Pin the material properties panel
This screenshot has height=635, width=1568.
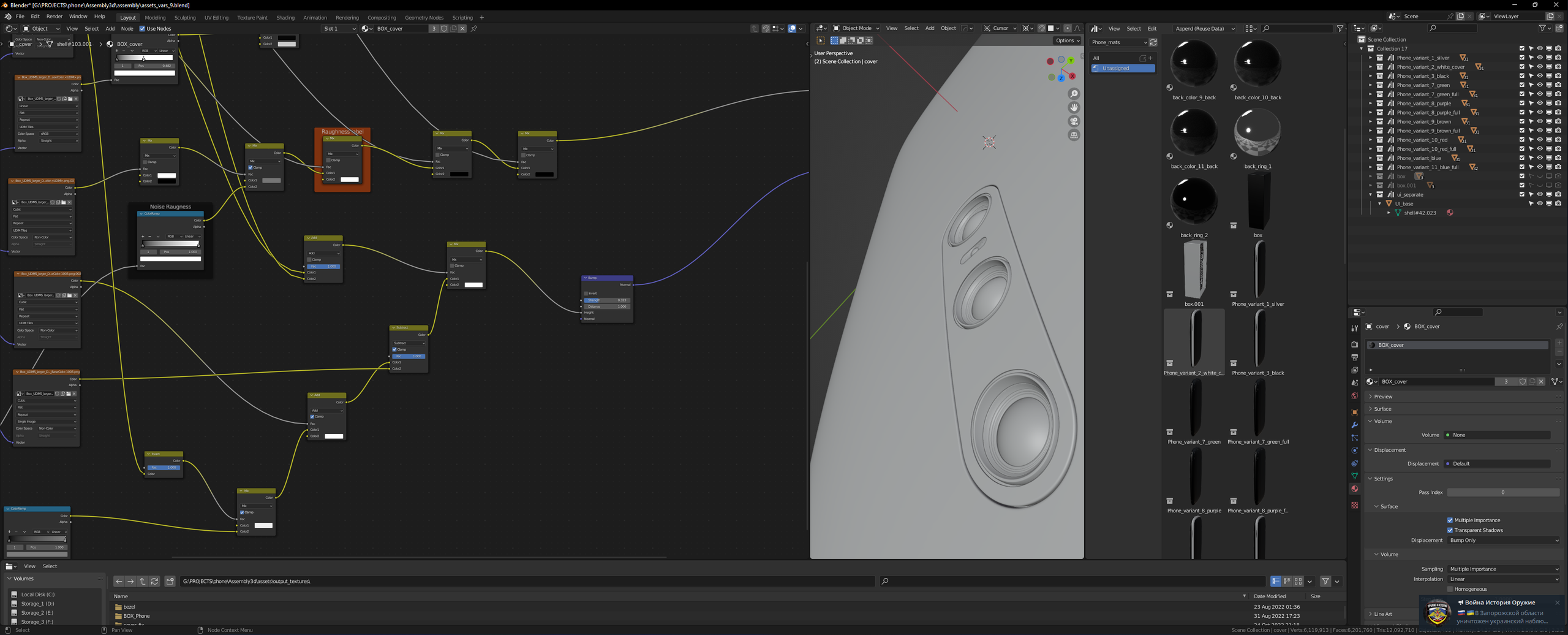tap(1559, 327)
